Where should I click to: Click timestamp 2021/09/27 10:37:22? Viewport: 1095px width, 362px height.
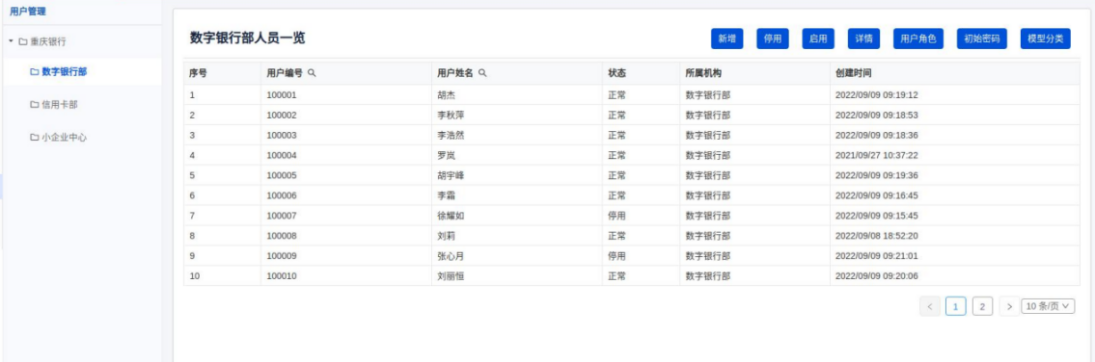876,155
